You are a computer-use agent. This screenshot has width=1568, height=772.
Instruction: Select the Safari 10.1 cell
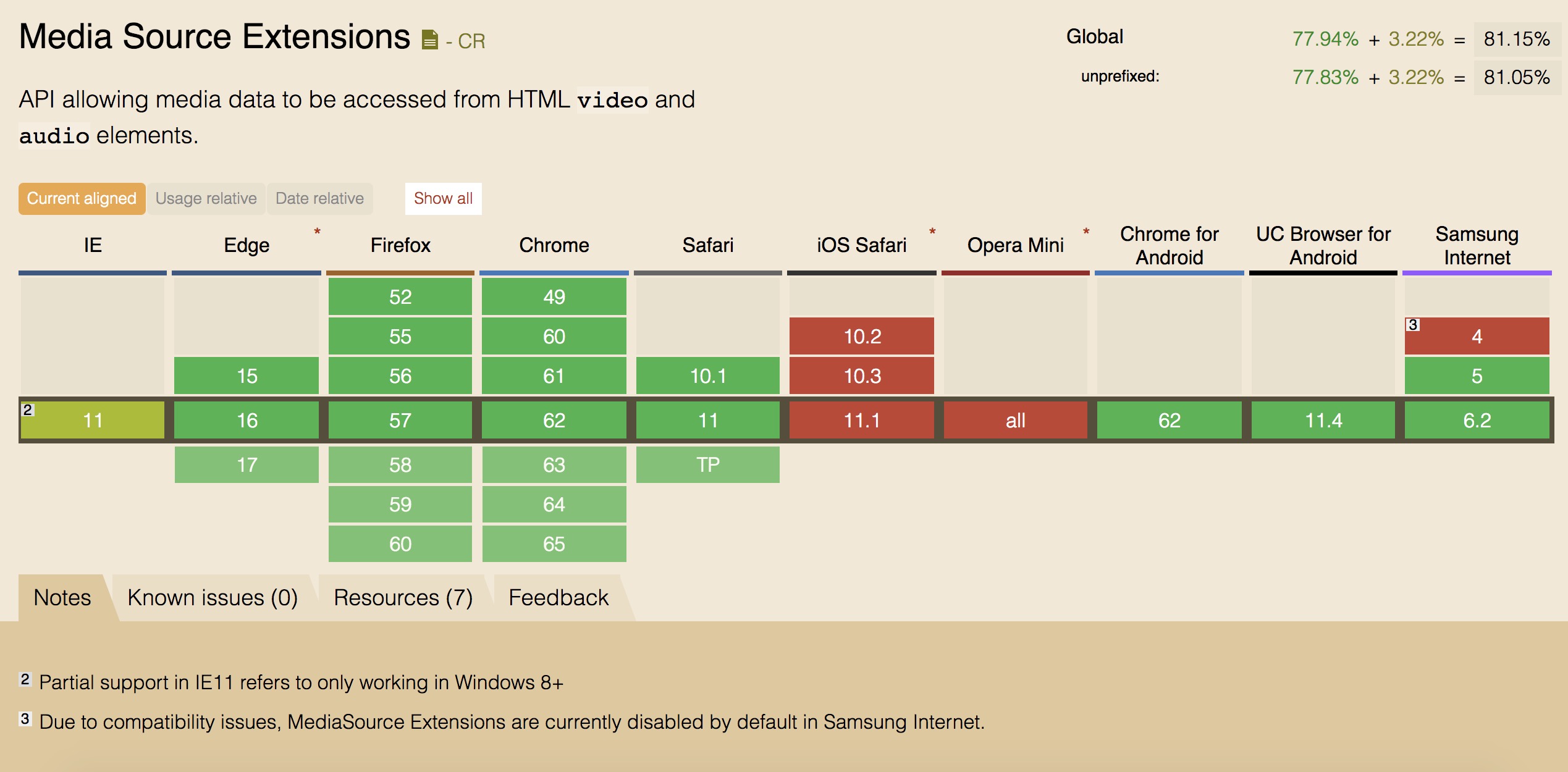click(708, 376)
